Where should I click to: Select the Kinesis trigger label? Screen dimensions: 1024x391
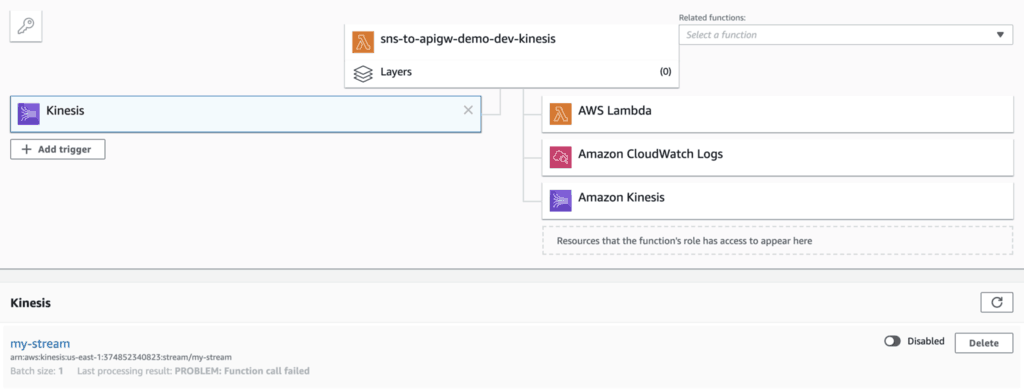[x=65, y=111]
